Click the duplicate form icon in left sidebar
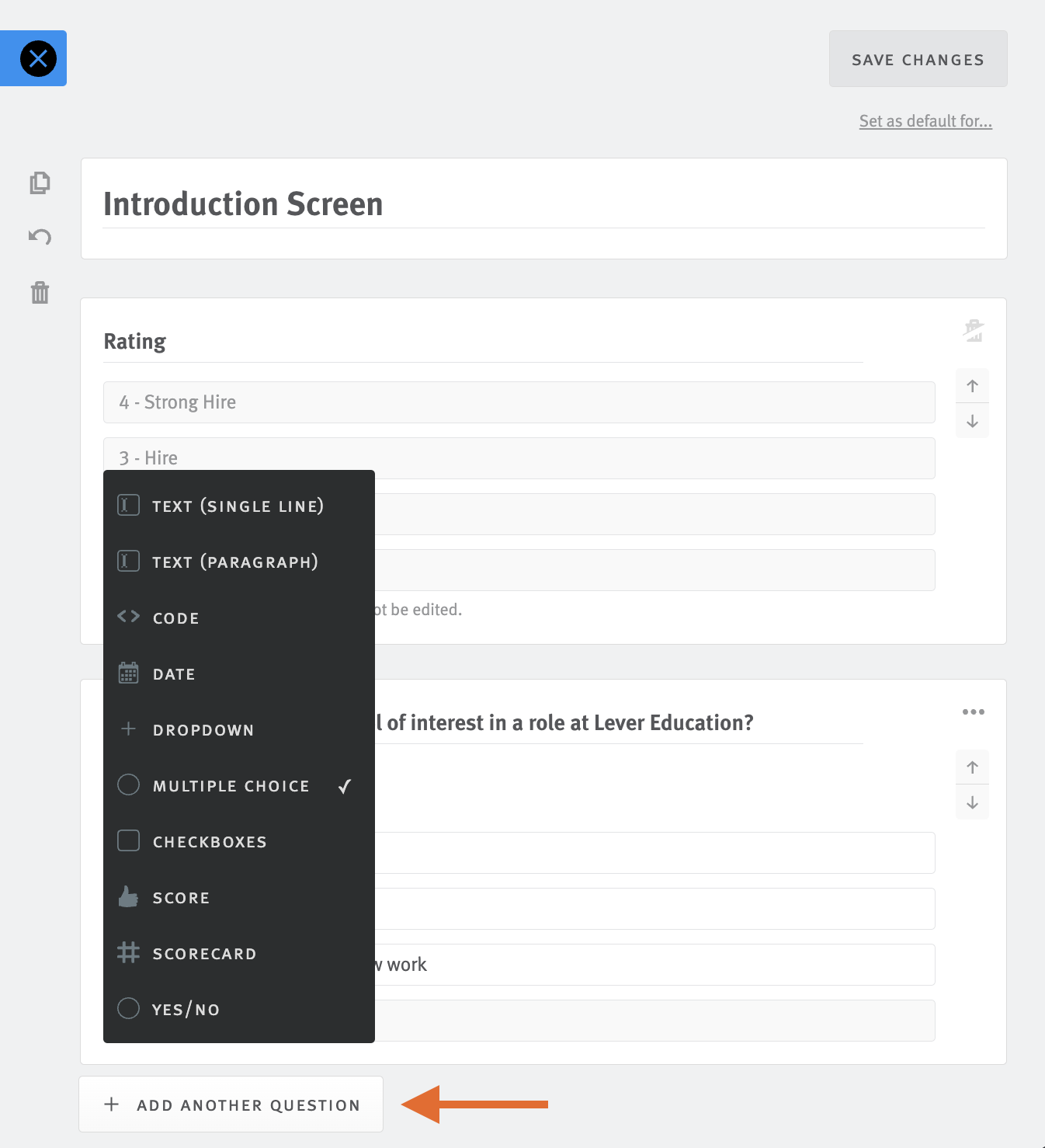Screen dimensions: 1045x1148 (40, 183)
